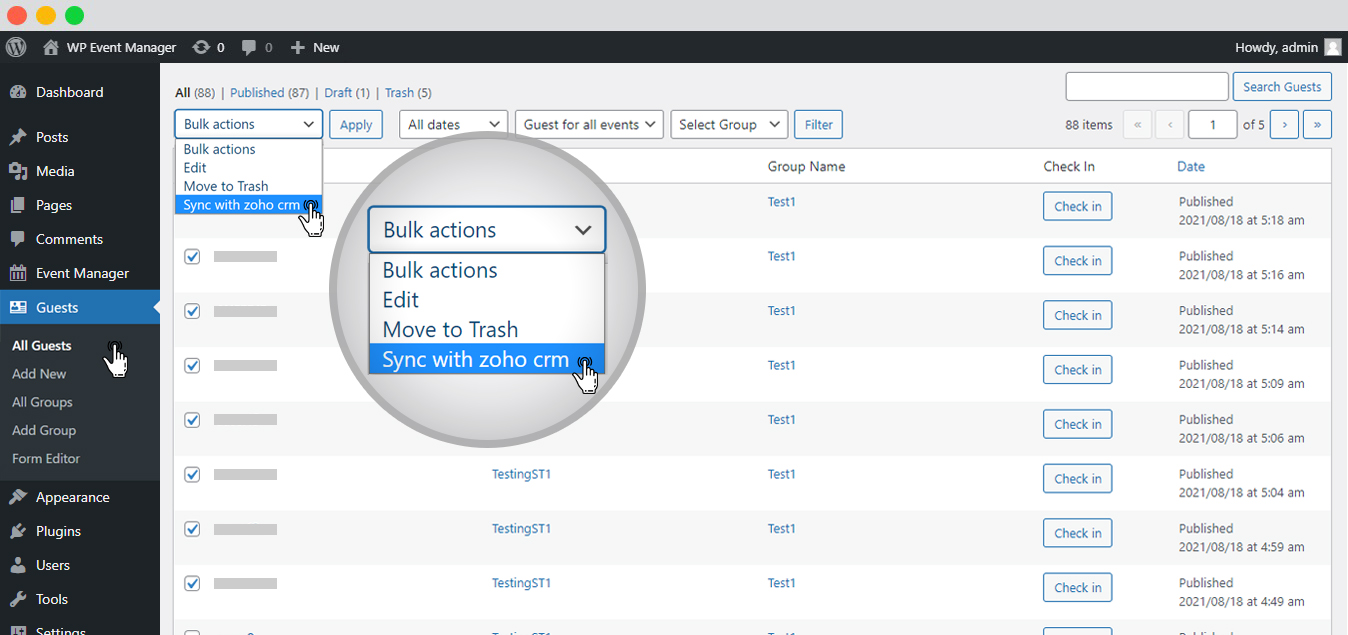Choose Edit in bulk actions list
Image resolution: width=1348 pixels, height=635 pixels.
[x=248, y=167]
